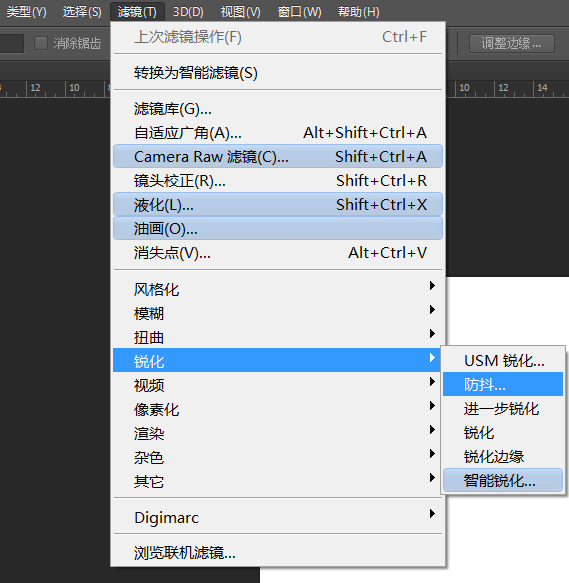Image resolution: width=569 pixels, height=583 pixels.
Task: Select USM 锐化... option
Action: 503,360
